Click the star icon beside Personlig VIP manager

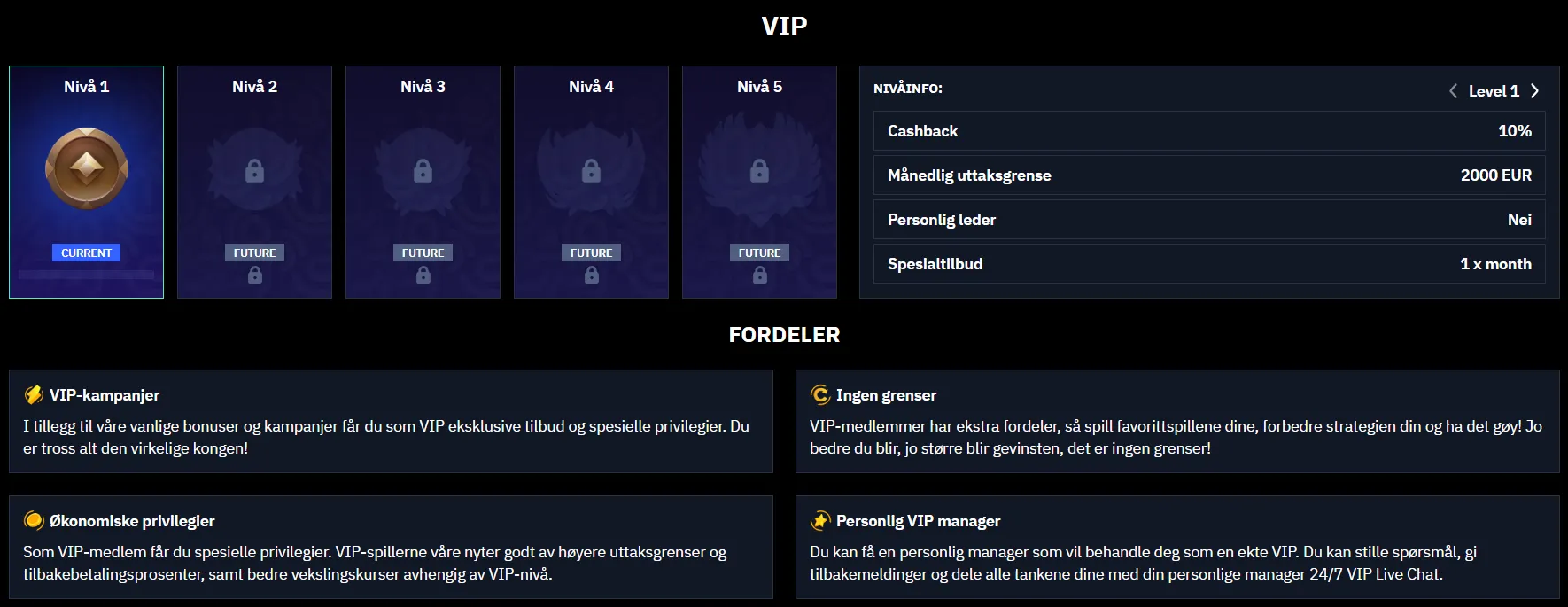pyautogui.click(x=820, y=521)
